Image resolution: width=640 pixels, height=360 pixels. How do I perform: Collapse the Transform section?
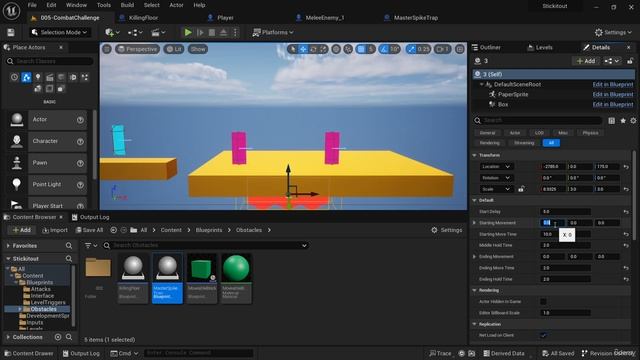(475, 155)
